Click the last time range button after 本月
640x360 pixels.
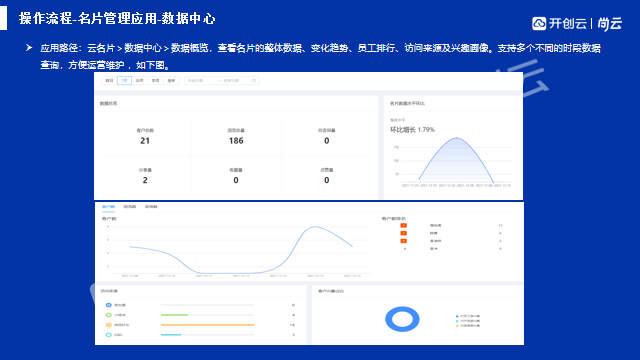tap(171, 80)
